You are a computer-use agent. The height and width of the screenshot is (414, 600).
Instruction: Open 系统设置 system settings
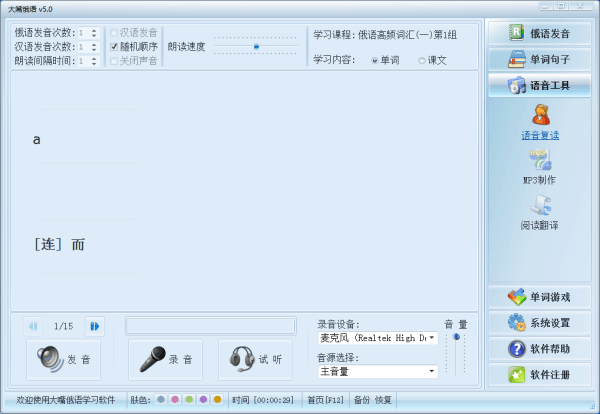tap(540, 322)
